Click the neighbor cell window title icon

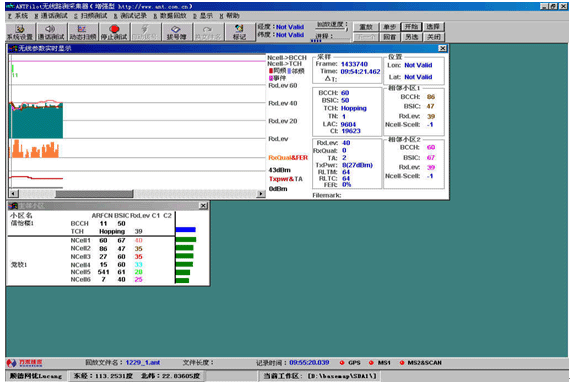(x=13, y=206)
